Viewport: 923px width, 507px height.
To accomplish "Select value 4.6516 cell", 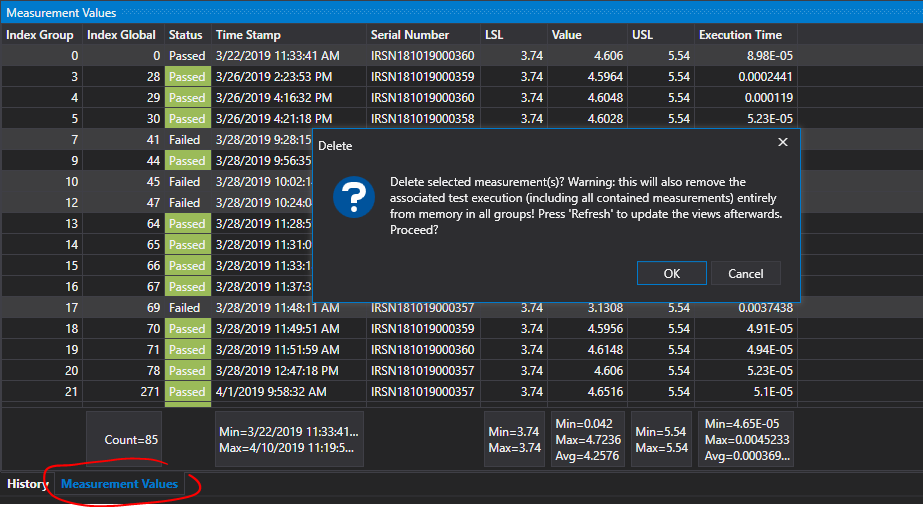I will point(587,392).
